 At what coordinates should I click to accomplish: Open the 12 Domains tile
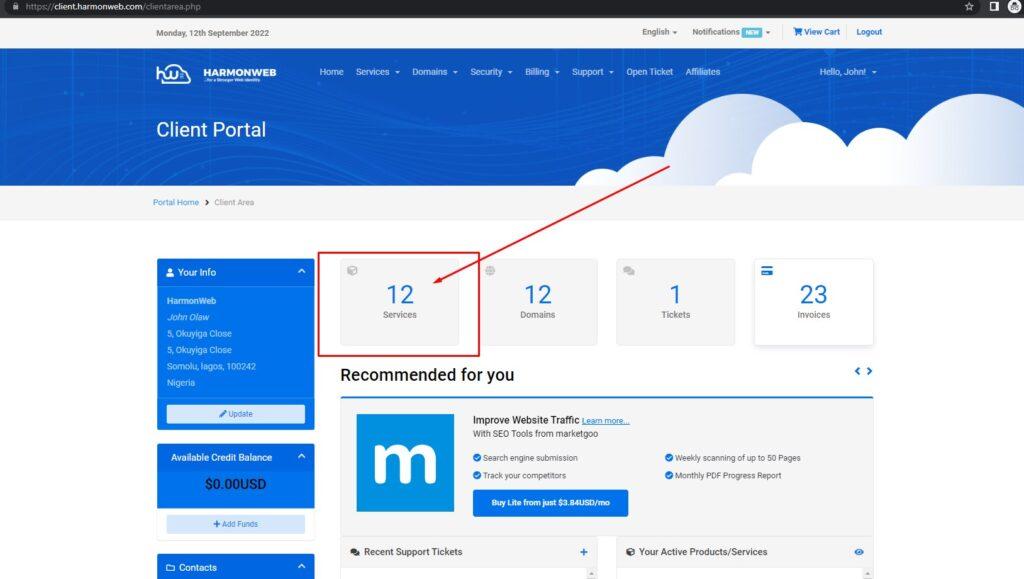tap(538, 302)
